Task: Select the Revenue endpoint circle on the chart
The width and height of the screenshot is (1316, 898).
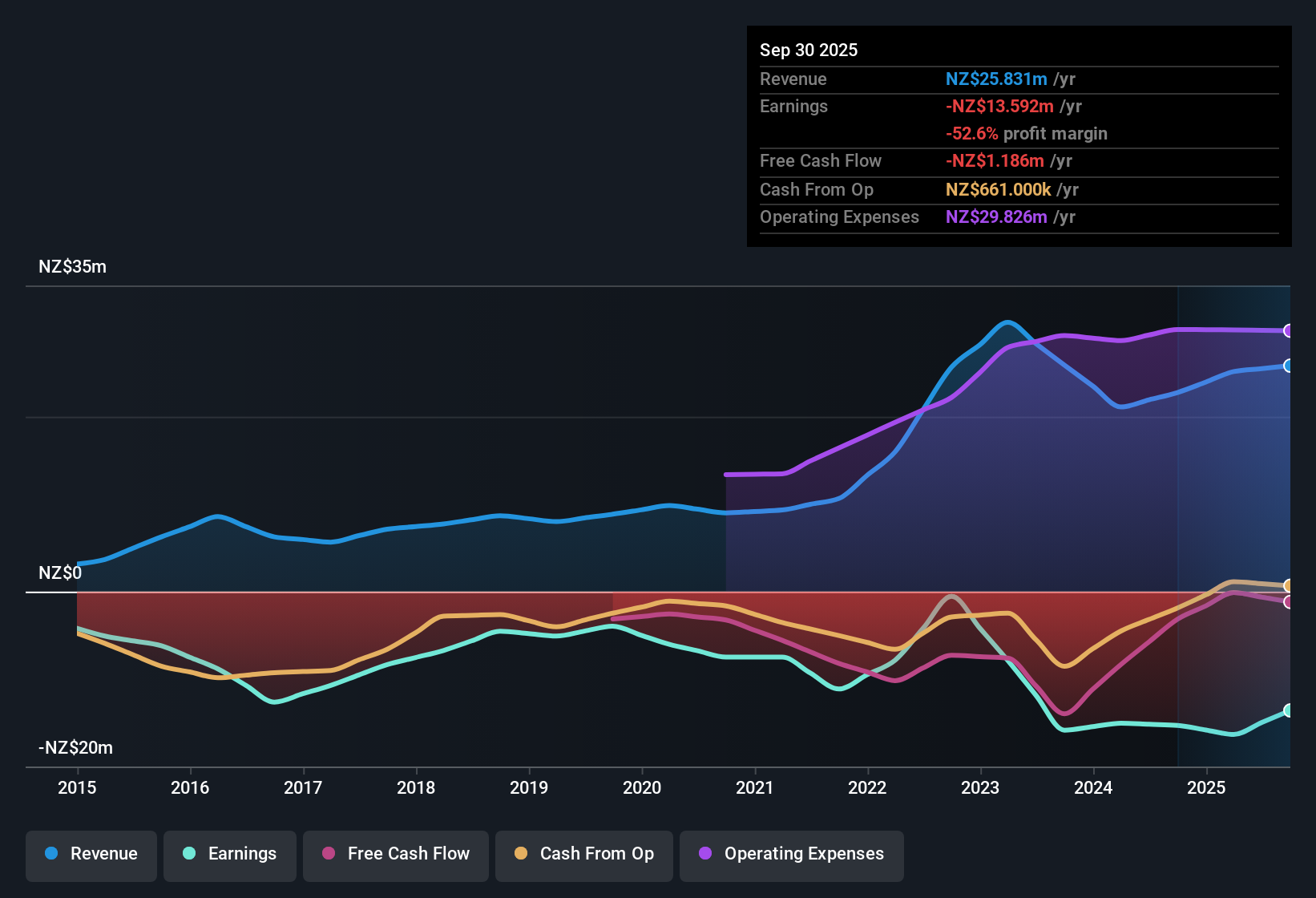Action: click(1289, 367)
